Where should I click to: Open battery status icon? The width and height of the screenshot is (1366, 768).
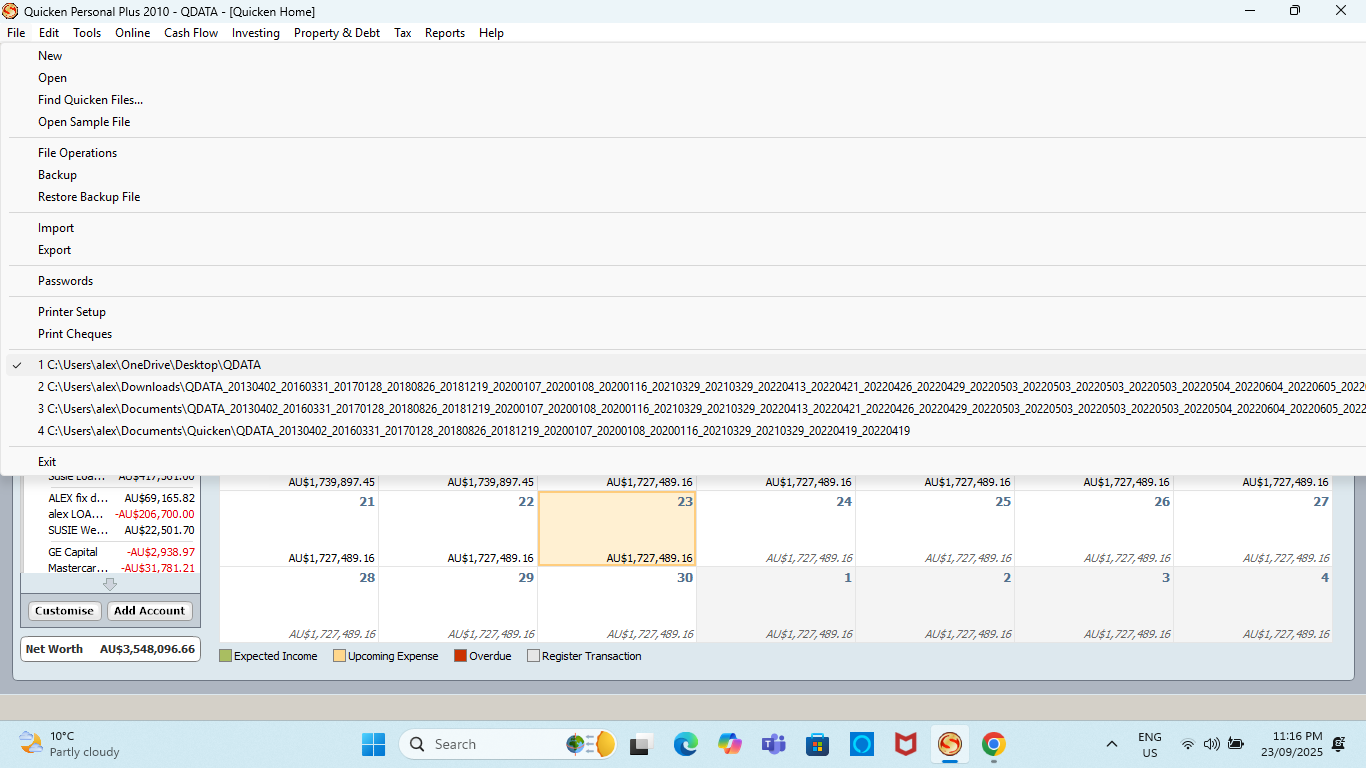tap(1236, 744)
